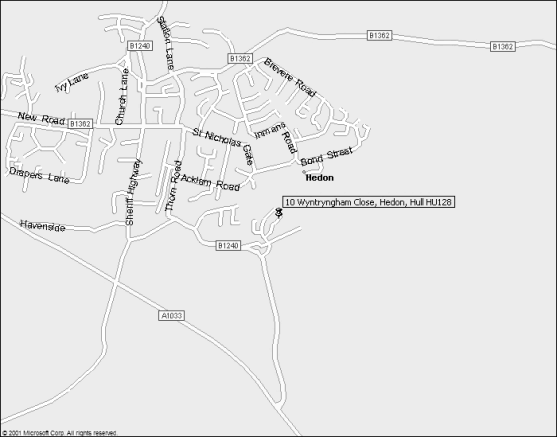Viewport: 557px width, 437px height.
Task: Click the B1362 shield beside New Road
Action: [80, 124]
